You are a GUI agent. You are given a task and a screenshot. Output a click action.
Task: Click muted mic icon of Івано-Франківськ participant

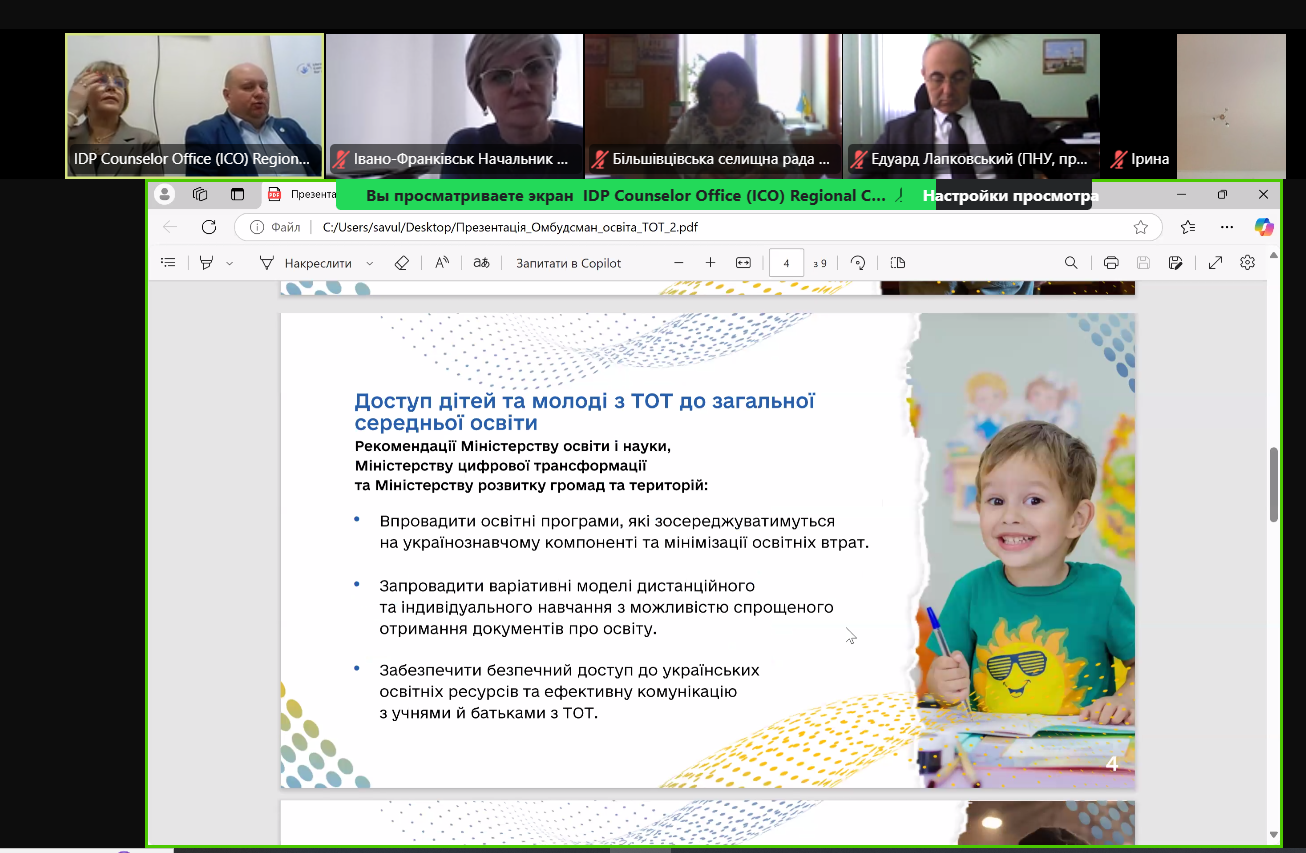(341, 159)
